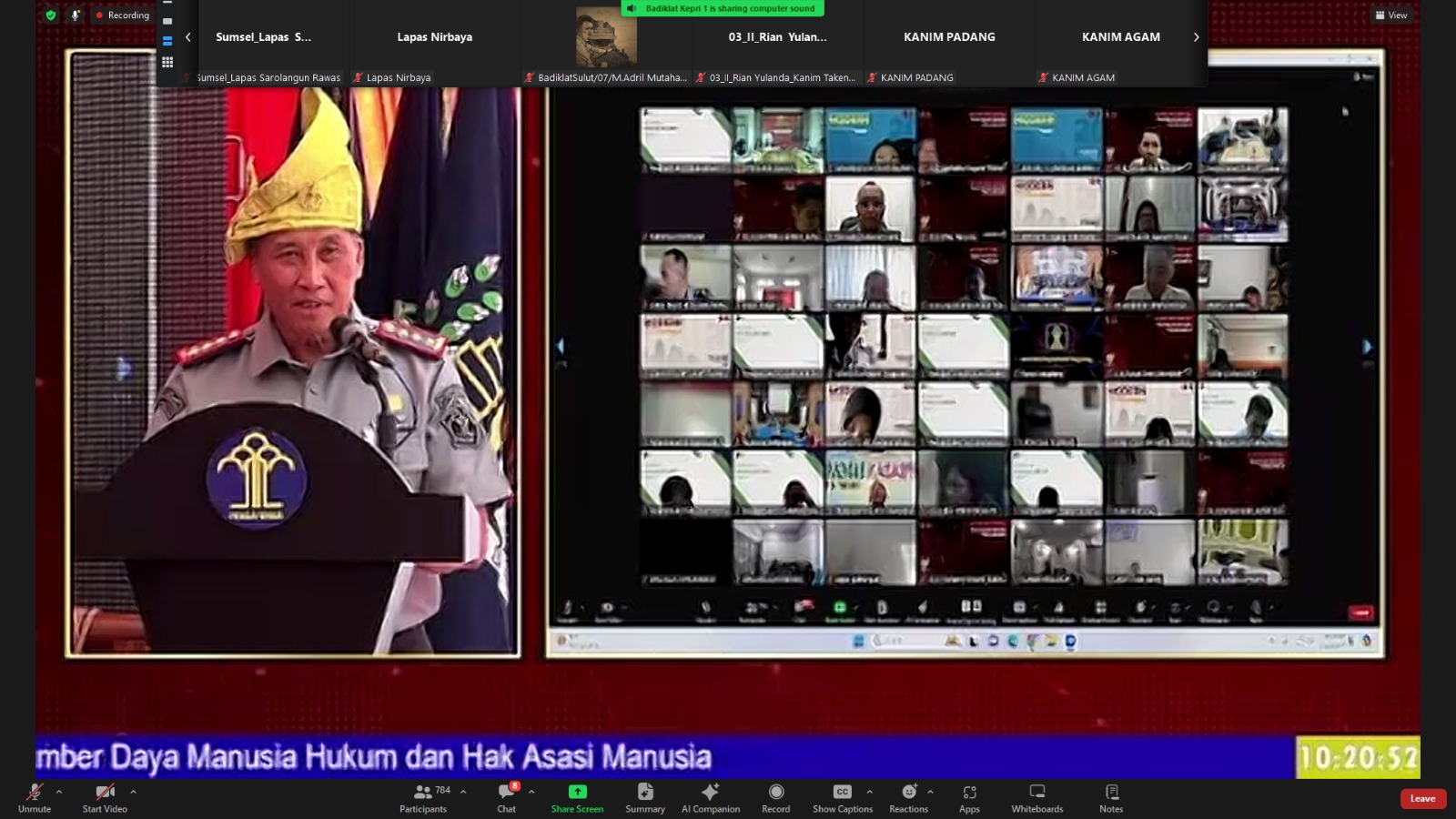
Task: Open the AI Companion
Action: coord(710,797)
